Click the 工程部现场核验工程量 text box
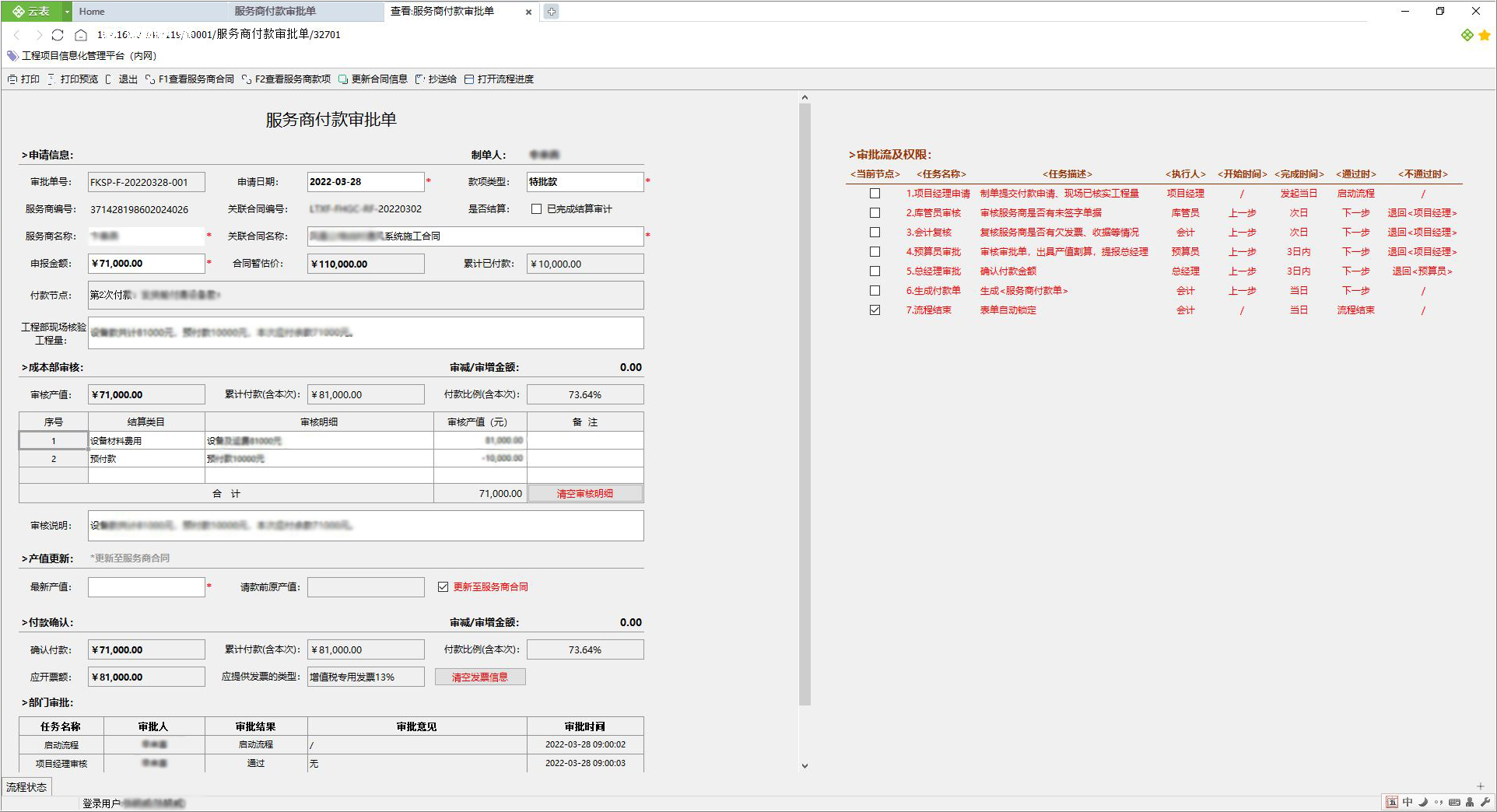The image size is (1497, 812). [366, 333]
